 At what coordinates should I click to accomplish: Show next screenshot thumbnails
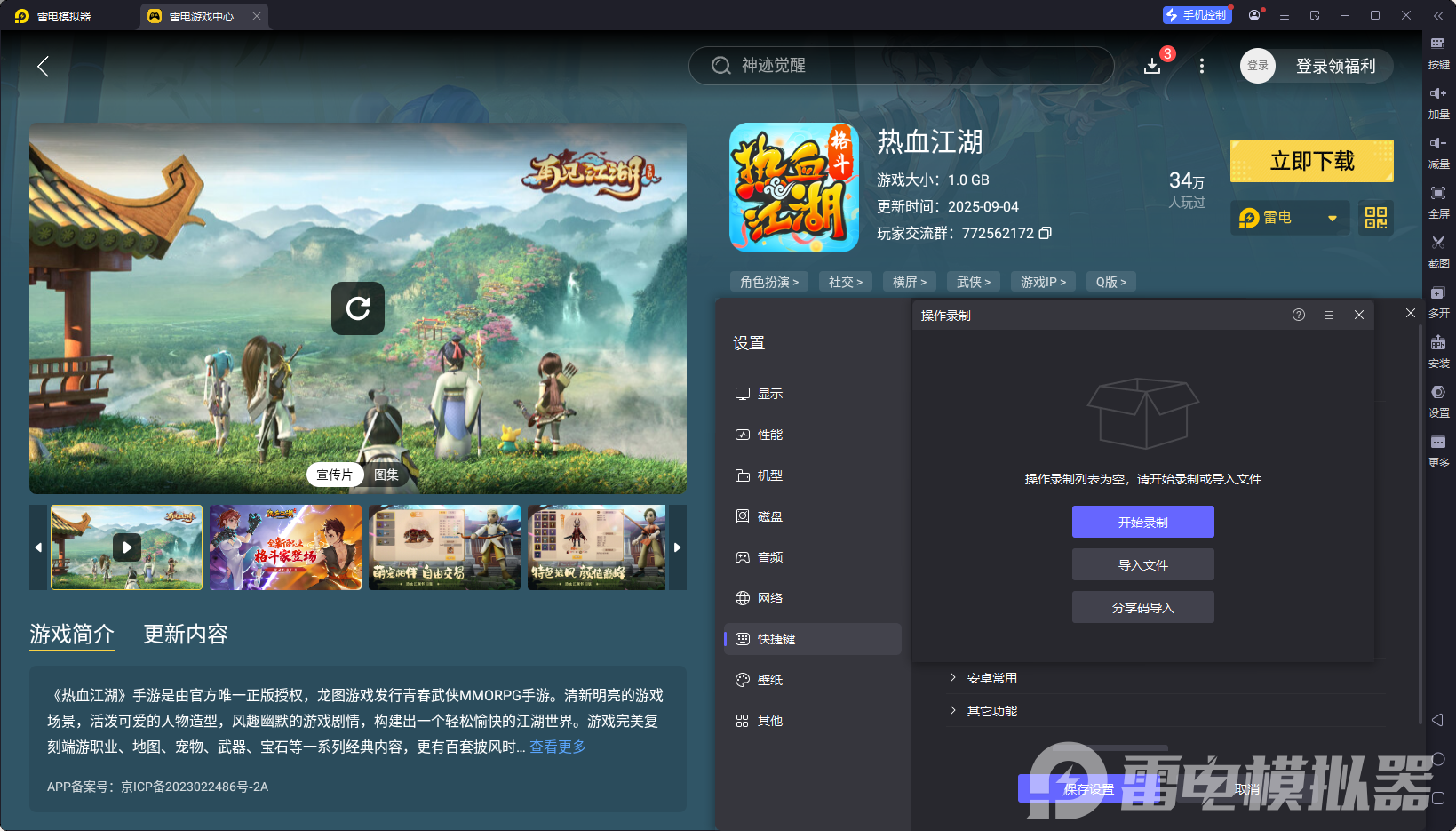click(x=678, y=547)
